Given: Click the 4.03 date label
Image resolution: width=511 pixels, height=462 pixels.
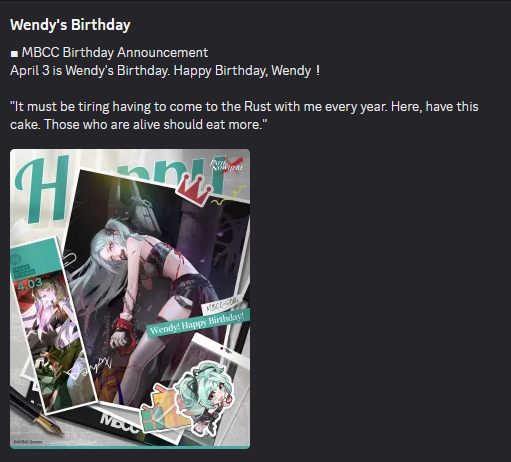Looking at the screenshot, I should click(30, 284).
